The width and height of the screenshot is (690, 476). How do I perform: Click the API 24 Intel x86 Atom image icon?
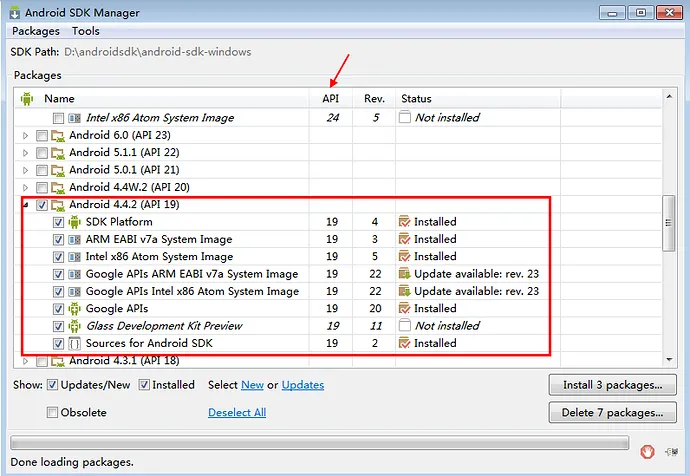point(74,118)
